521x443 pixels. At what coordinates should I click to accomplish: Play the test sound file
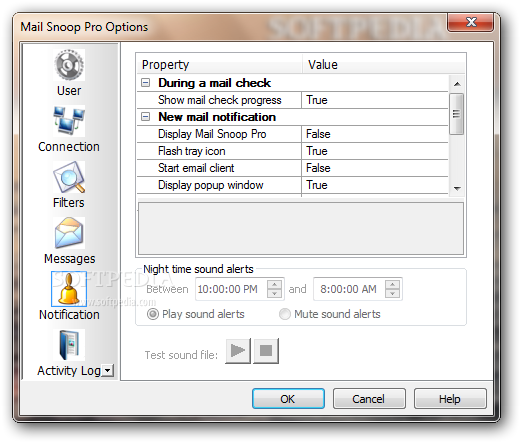click(238, 351)
